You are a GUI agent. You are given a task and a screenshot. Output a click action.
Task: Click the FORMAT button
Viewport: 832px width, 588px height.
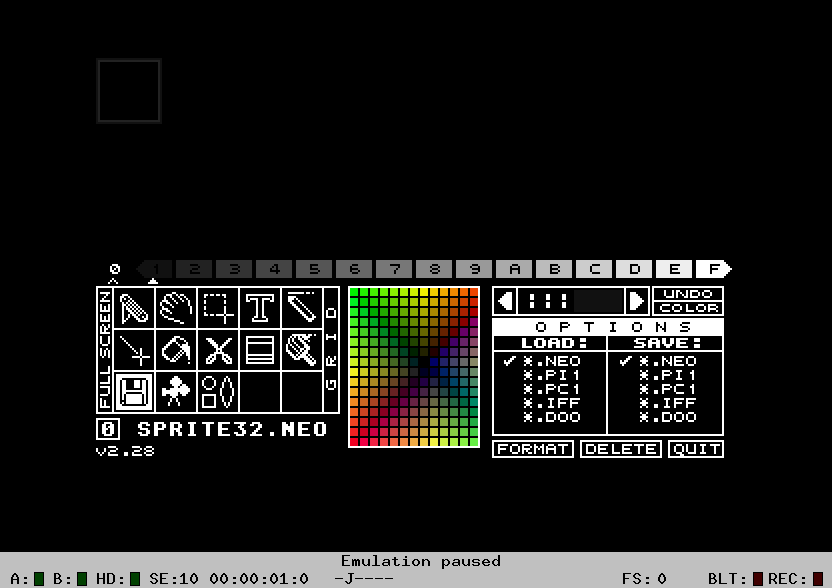tap(533, 449)
